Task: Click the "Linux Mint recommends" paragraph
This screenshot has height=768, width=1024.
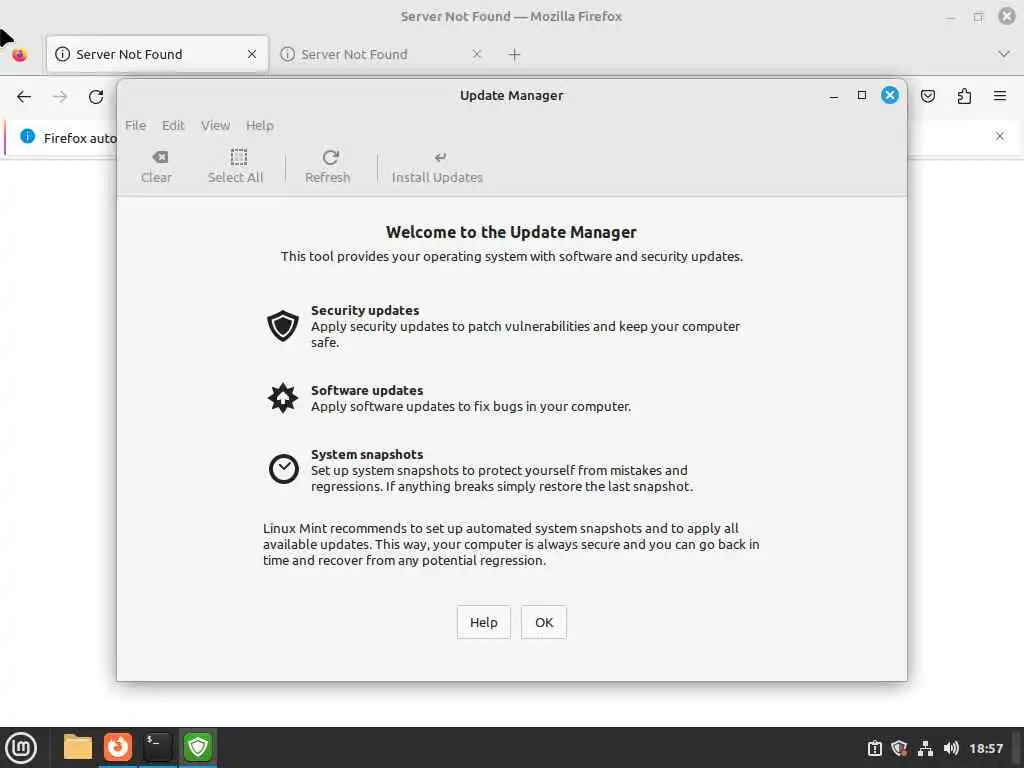Action: click(x=511, y=544)
